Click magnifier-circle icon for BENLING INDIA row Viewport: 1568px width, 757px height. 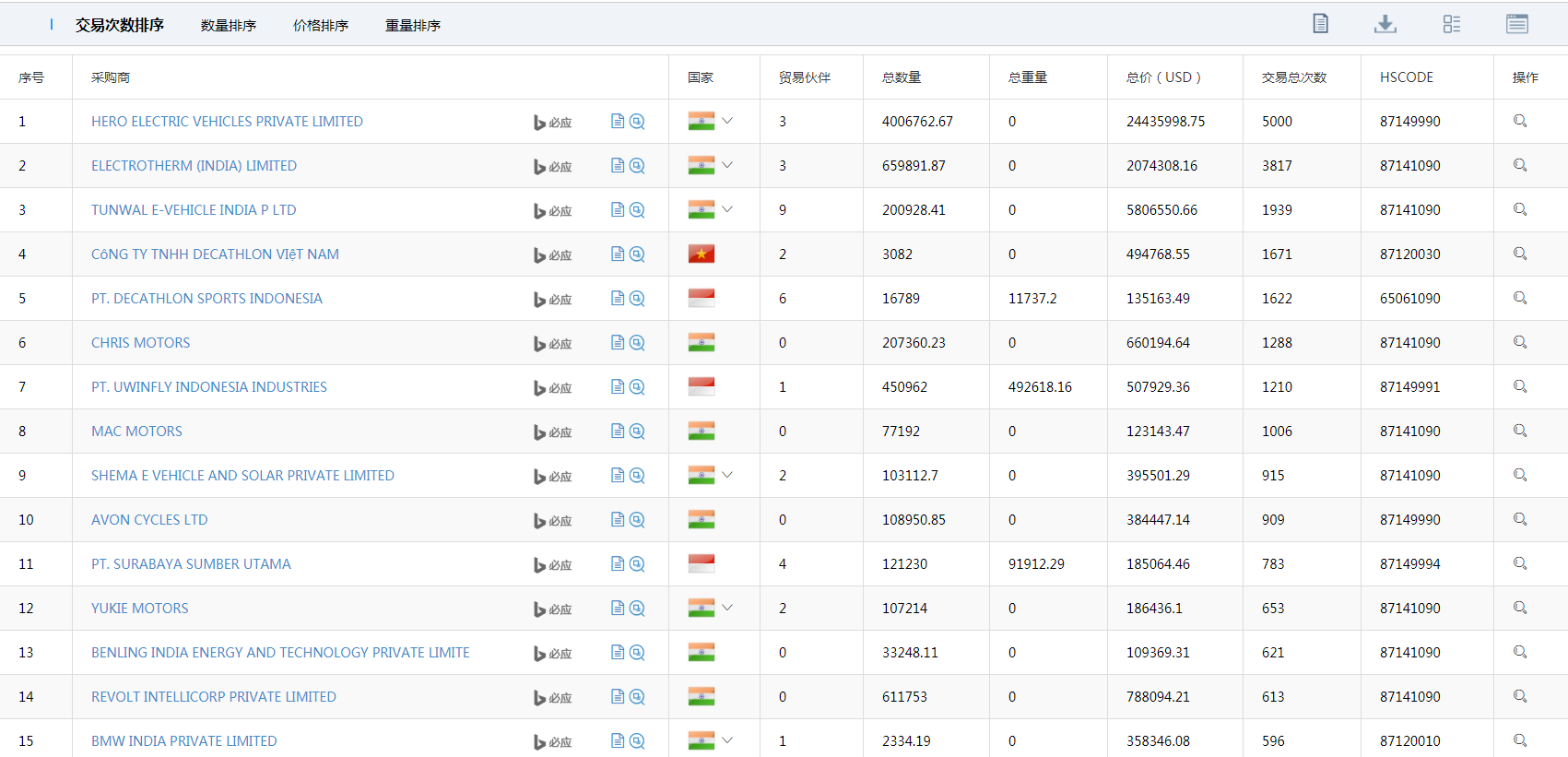(637, 652)
